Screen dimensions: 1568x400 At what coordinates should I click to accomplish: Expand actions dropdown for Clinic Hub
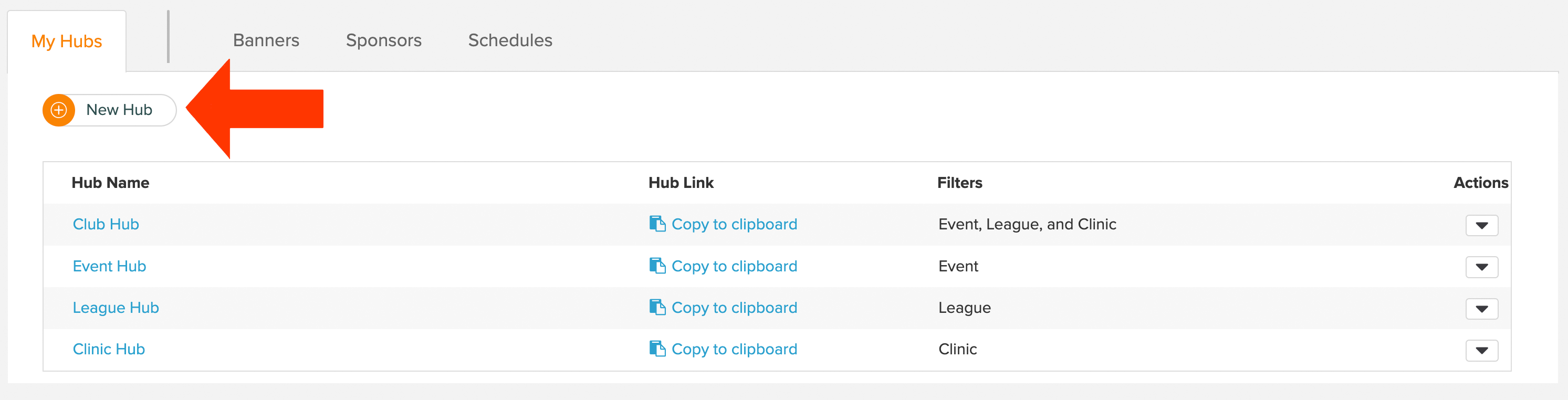[1481, 350]
